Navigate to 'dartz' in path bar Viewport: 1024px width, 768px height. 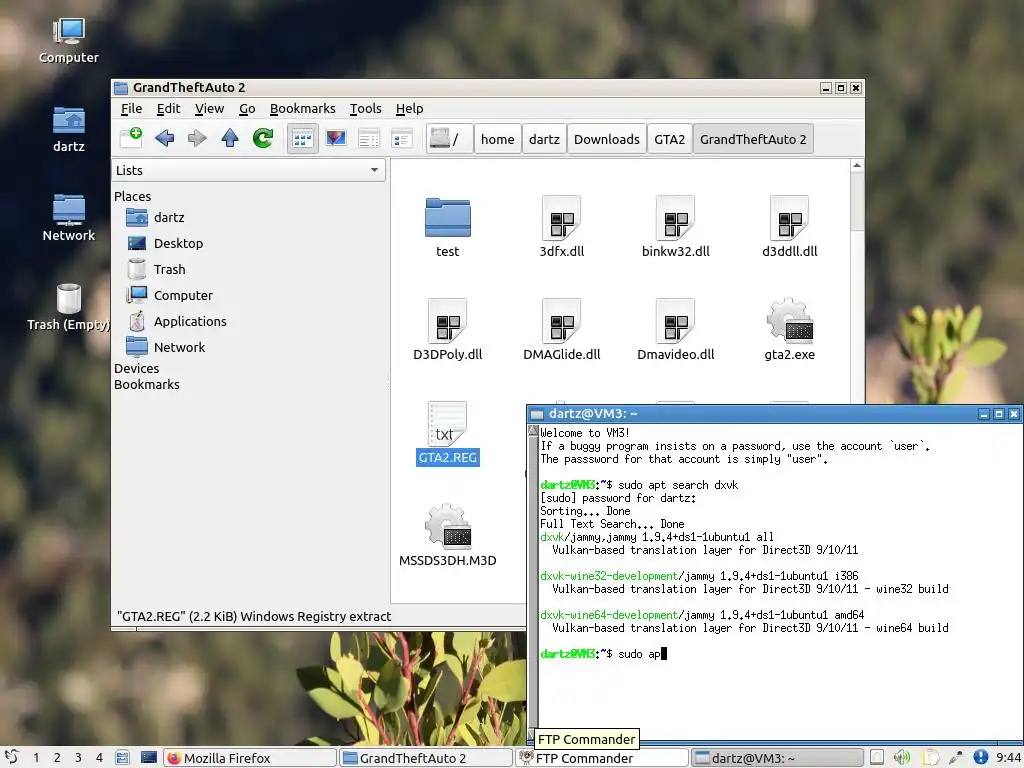[x=544, y=139]
